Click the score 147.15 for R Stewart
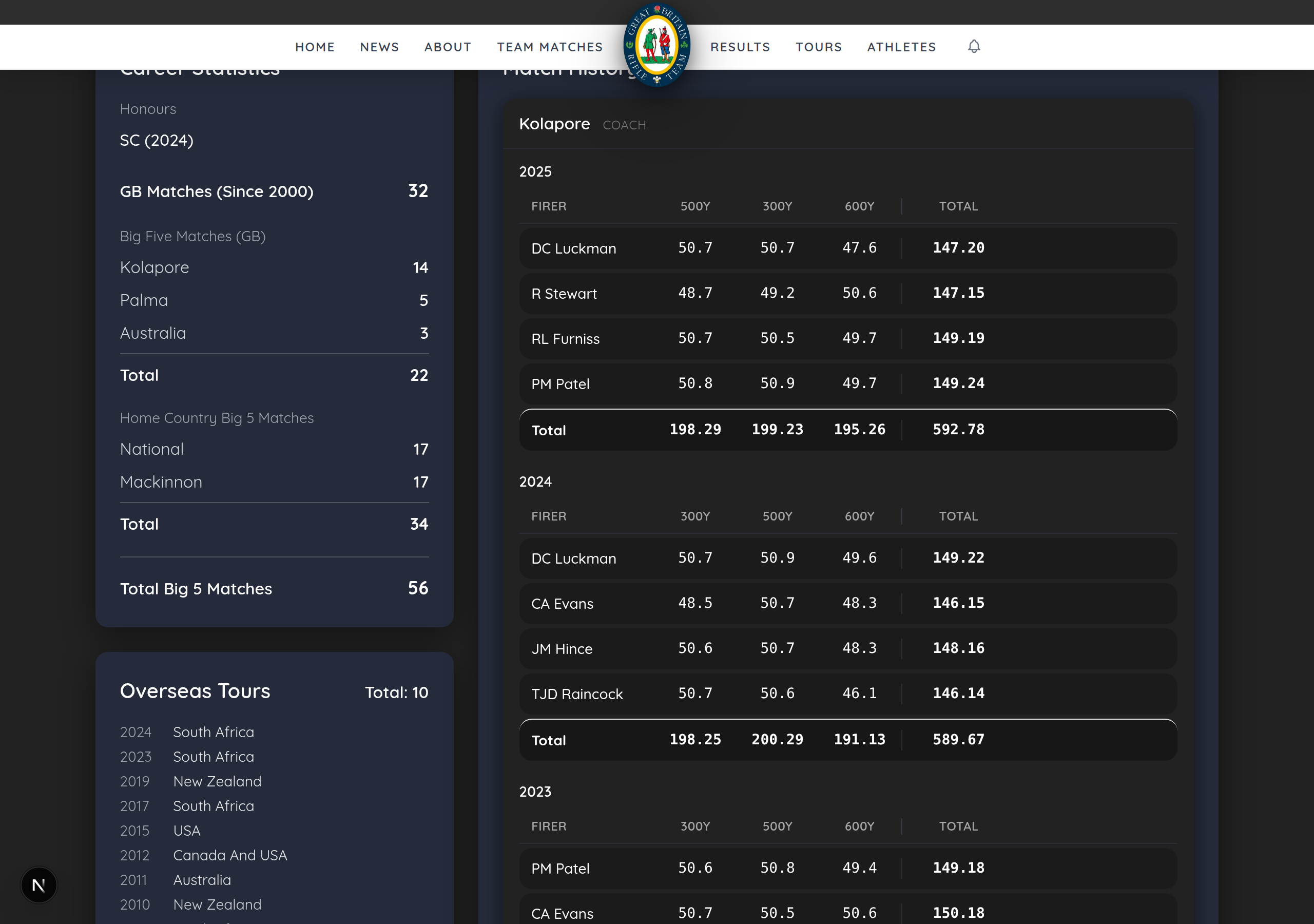 pyautogui.click(x=958, y=293)
